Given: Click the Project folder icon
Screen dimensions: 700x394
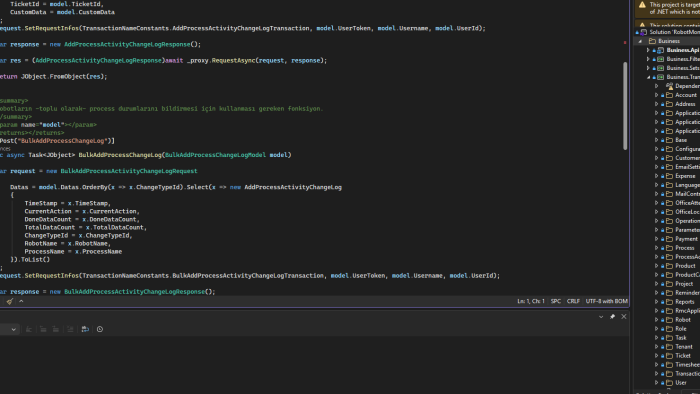Looking at the screenshot, I should [669, 284].
